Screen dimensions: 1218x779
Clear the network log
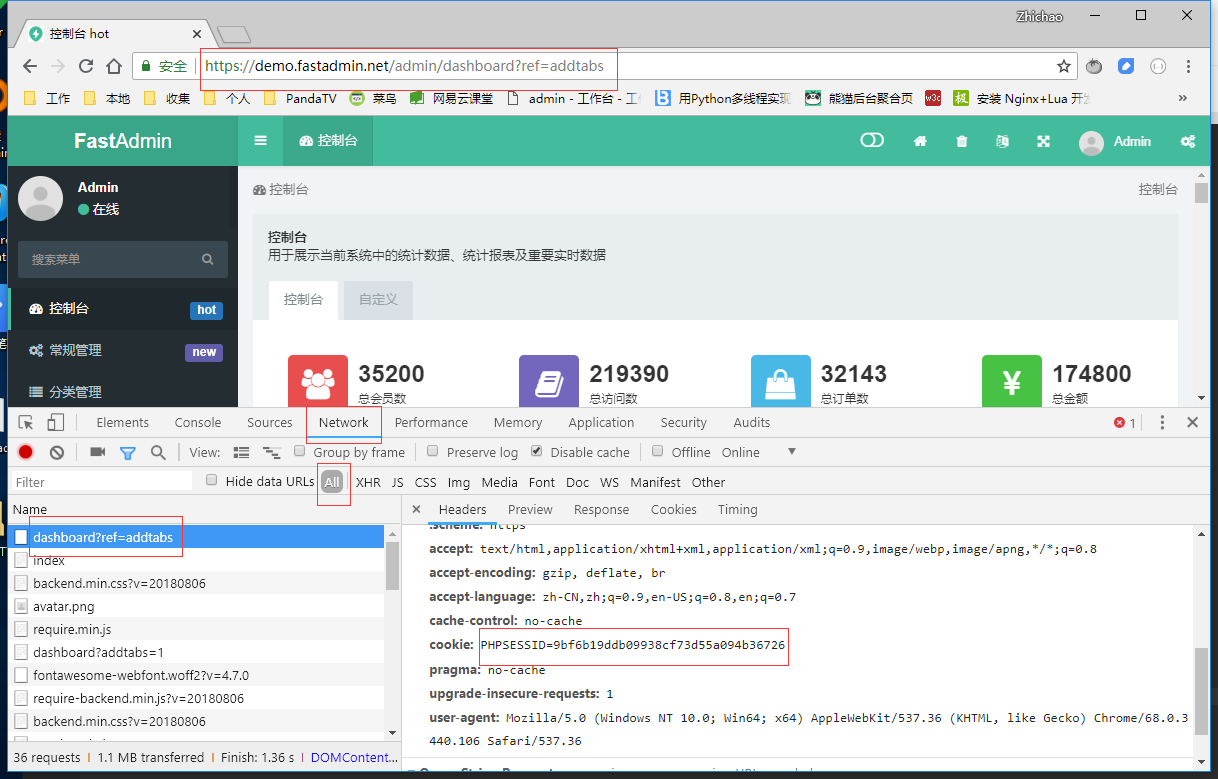pyautogui.click(x=57, y=452)
